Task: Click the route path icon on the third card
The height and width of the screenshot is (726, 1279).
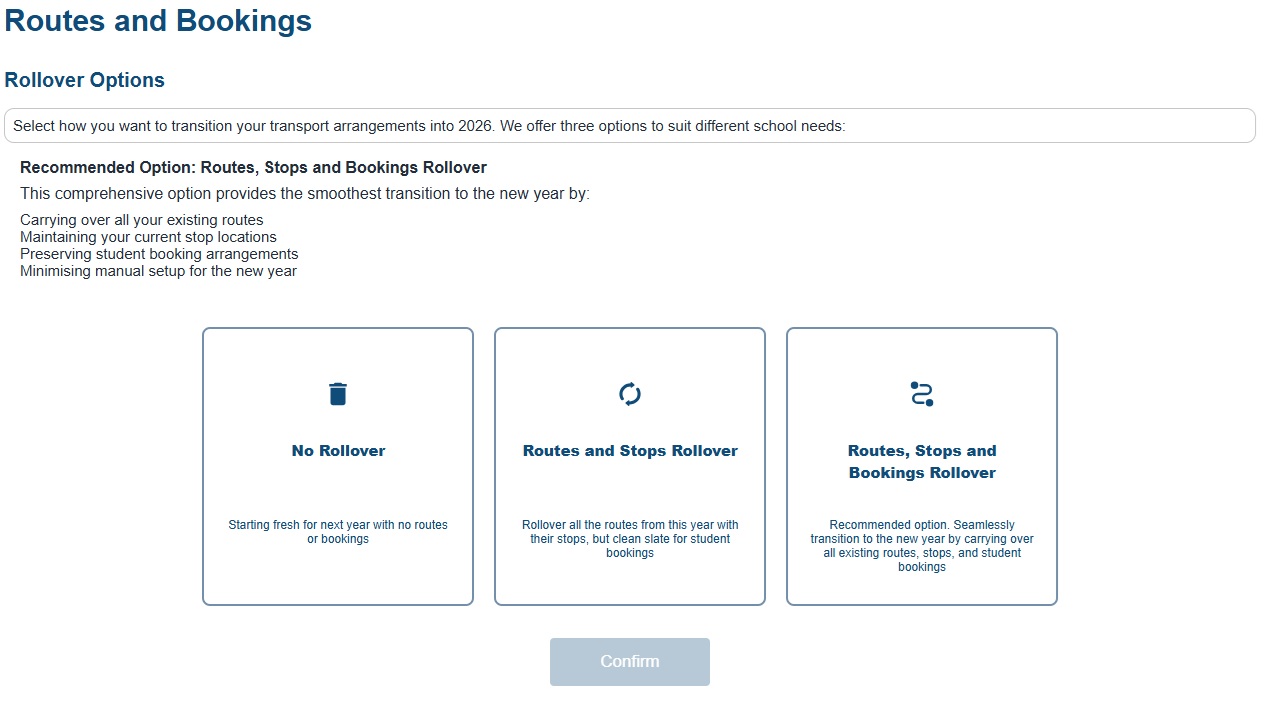Action: pos(922,394)
